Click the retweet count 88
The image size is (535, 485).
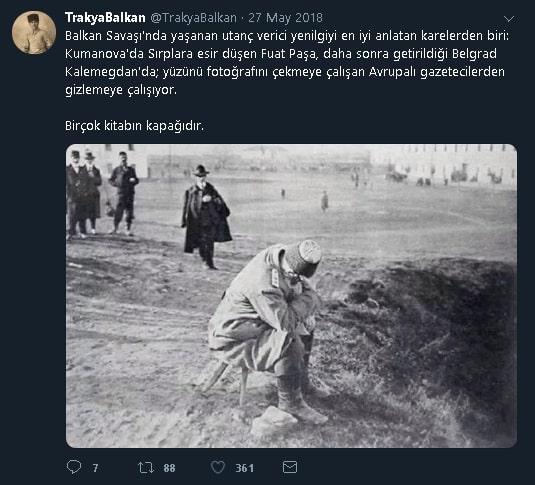coord(169,468)
